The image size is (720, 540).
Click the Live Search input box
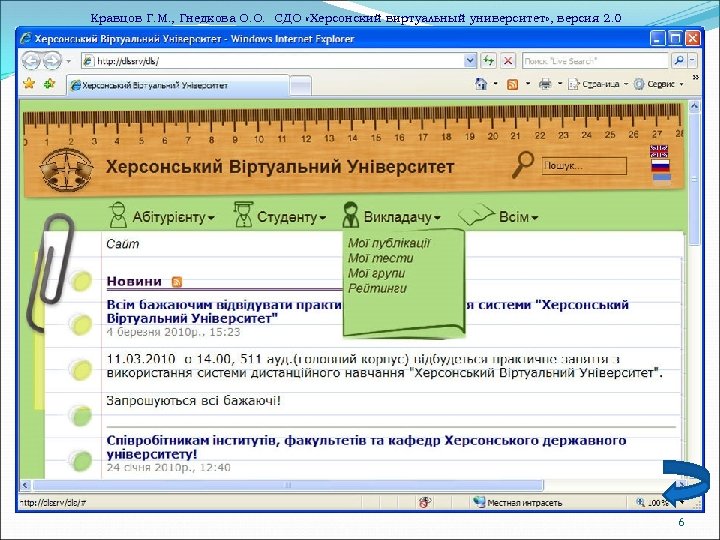(x=595, y=61)
